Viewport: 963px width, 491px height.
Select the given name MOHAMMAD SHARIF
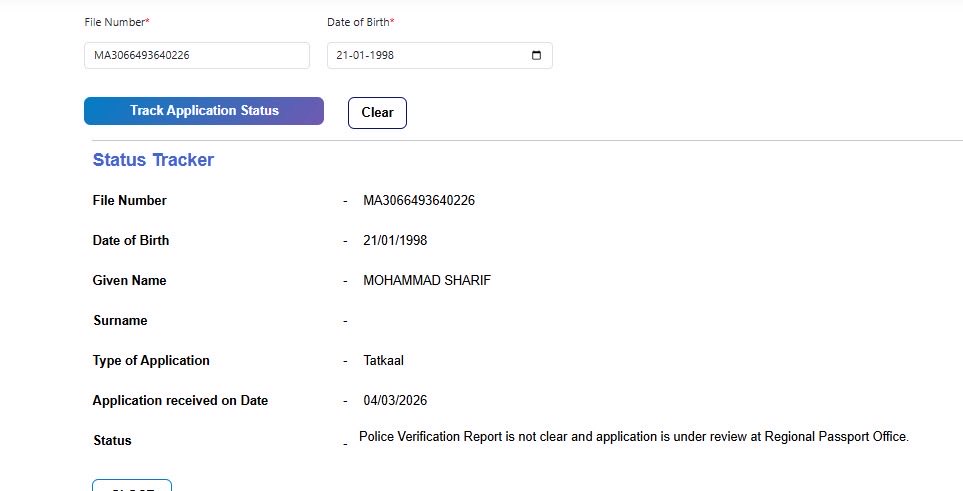click(x=427, y=280)
